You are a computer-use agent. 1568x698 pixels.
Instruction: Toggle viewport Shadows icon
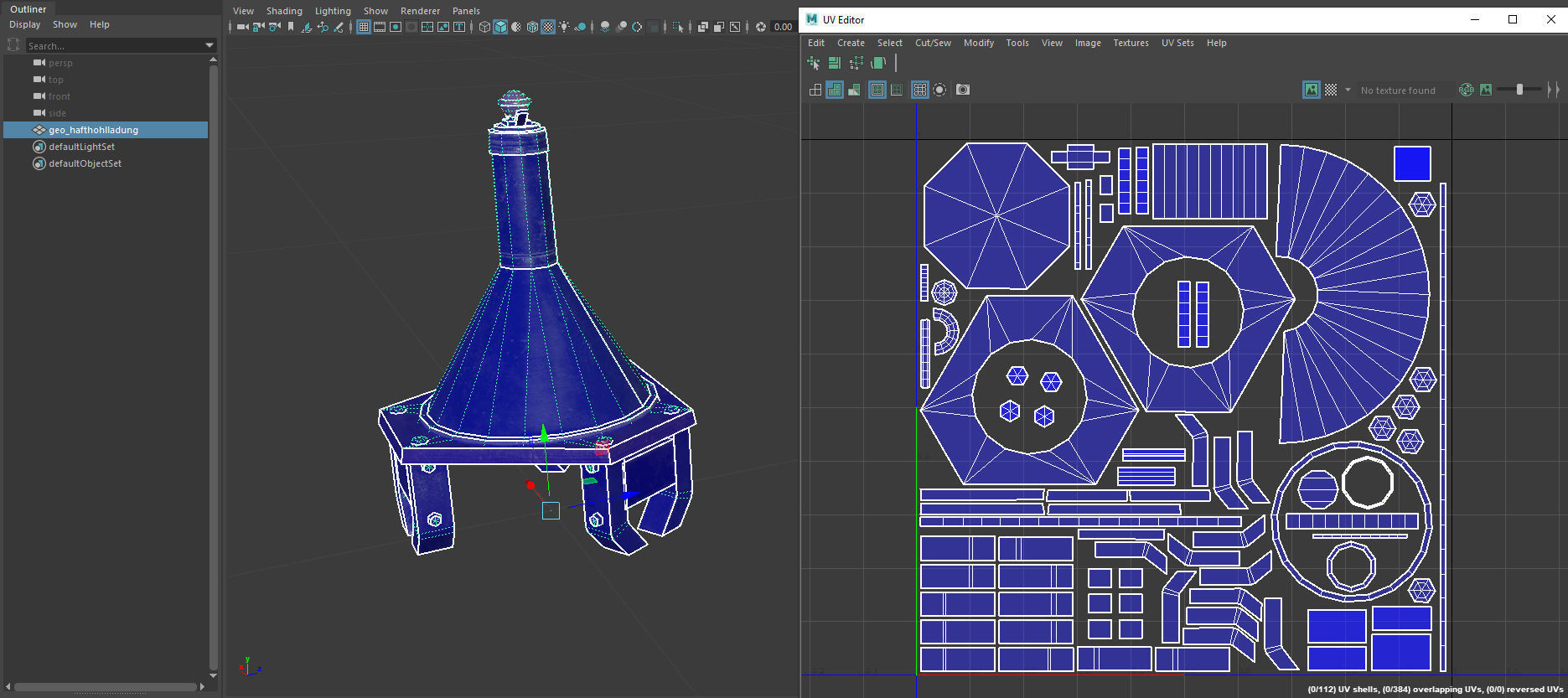coord(580,27)
